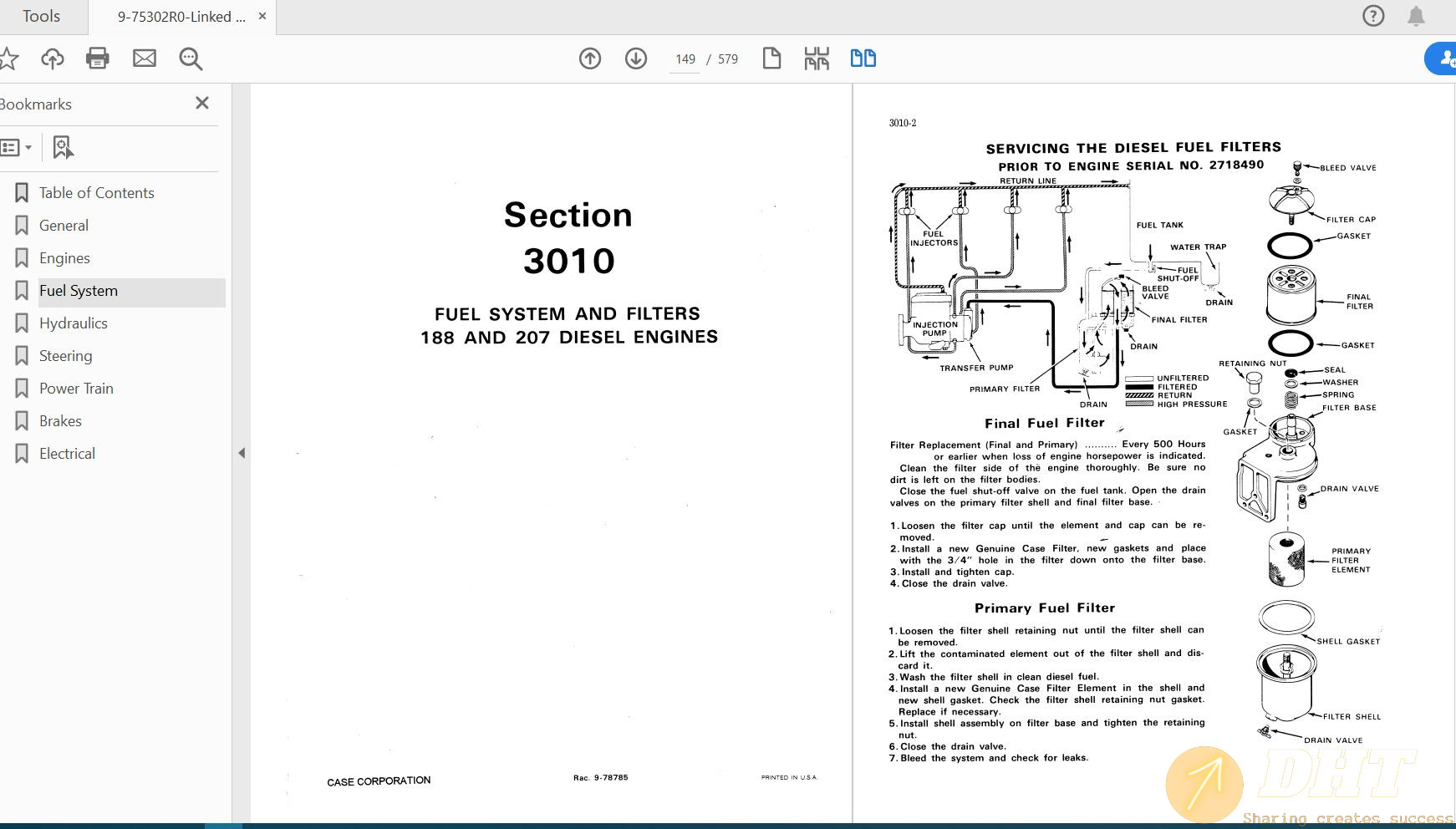Switch to the 9-75302R0-Linked document tab
The width and height of the screenshot is (1456, 829).
point(180,15)
